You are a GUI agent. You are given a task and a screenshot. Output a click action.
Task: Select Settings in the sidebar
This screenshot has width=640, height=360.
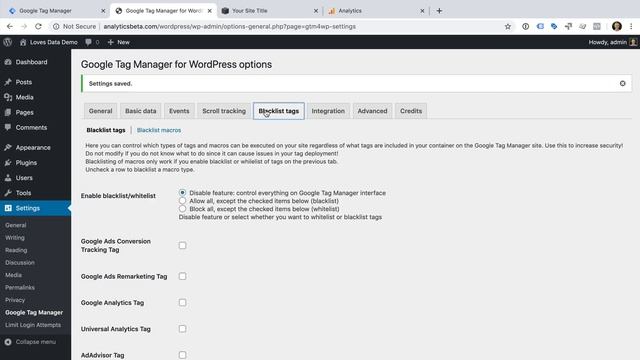[35, 208]
